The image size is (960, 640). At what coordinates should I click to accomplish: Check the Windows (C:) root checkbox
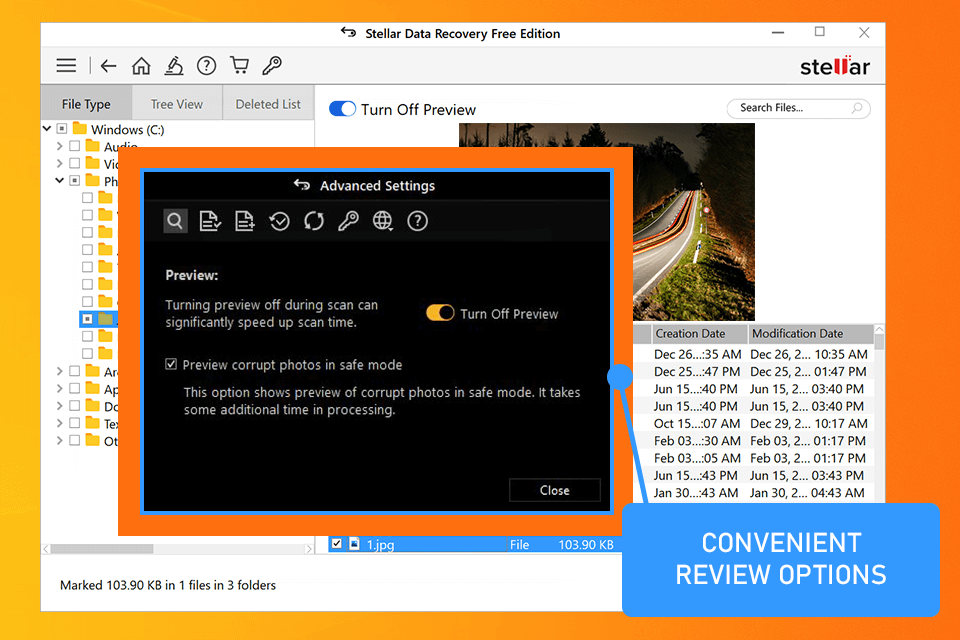(x=62, y=129)
